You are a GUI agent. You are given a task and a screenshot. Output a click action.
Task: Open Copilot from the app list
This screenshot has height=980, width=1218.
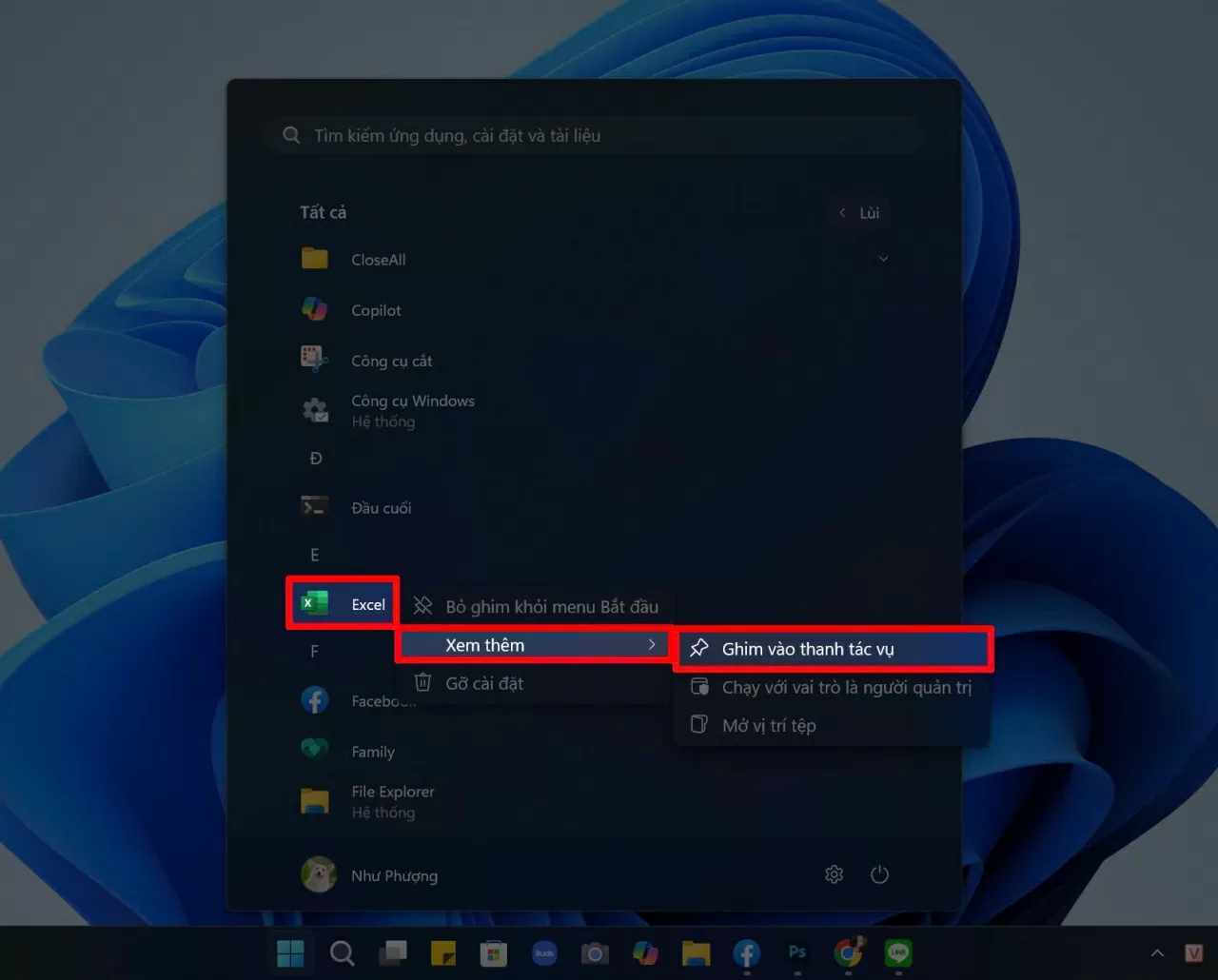(x=376, y=310)
